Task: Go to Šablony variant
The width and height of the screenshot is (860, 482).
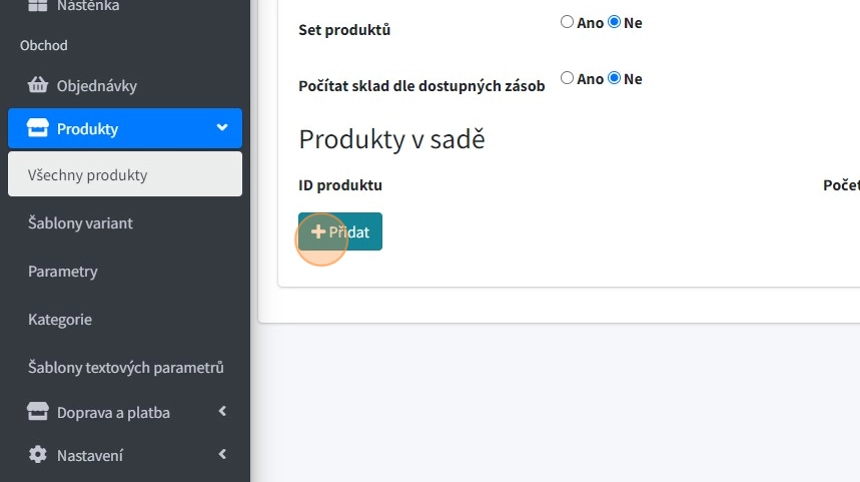Action: coord(80,223)
